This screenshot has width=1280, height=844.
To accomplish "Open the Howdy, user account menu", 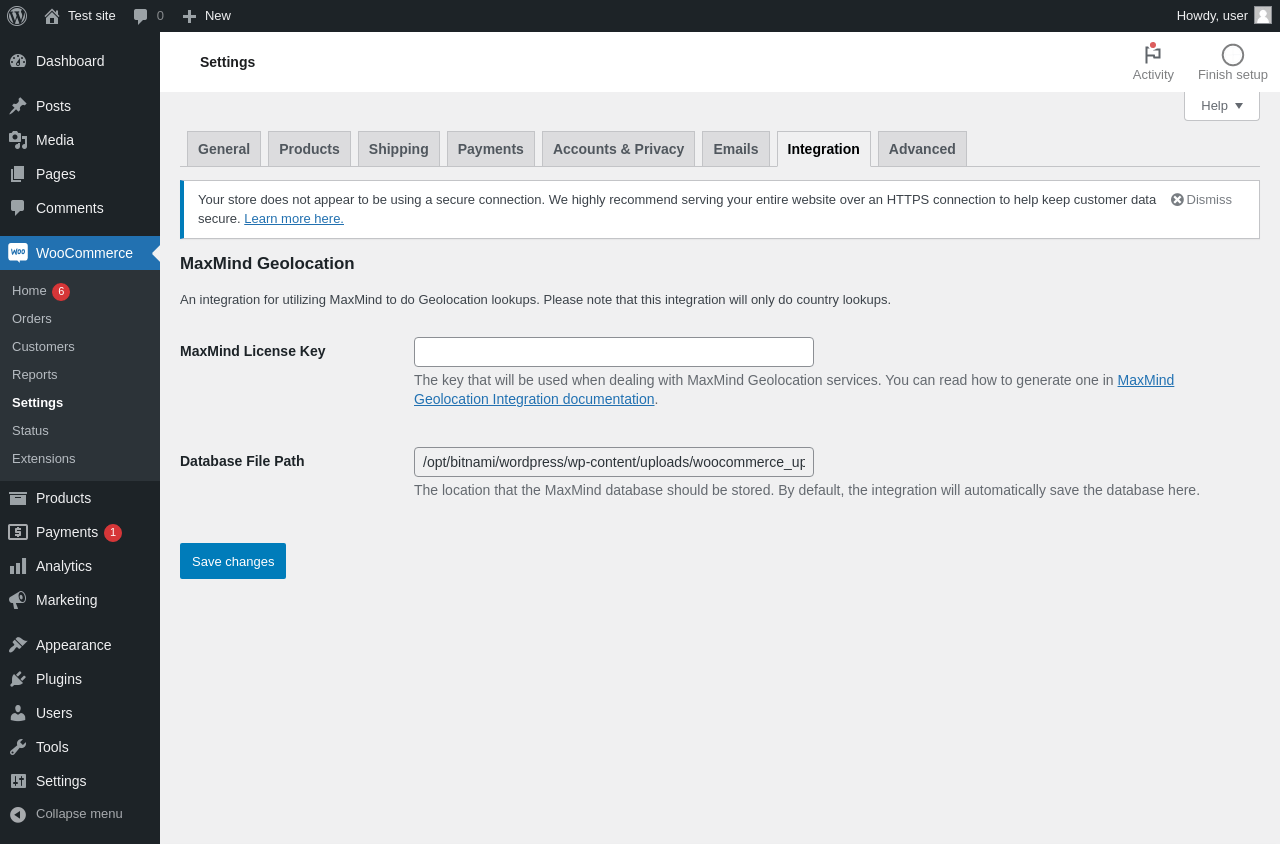I will (1223, 16).
